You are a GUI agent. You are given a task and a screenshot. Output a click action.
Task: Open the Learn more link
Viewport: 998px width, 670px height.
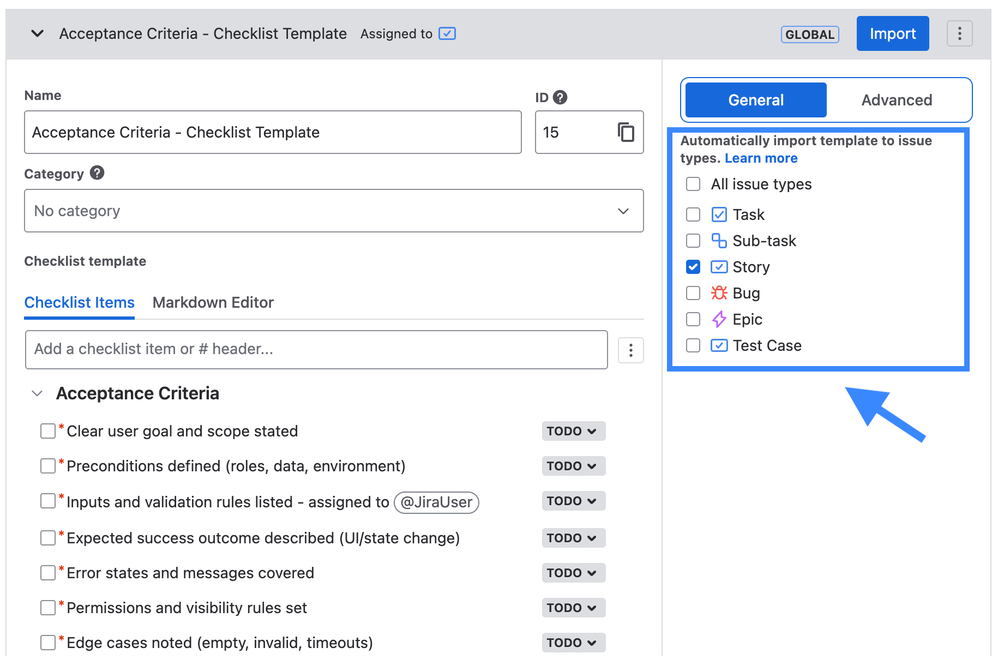(761, 157)
